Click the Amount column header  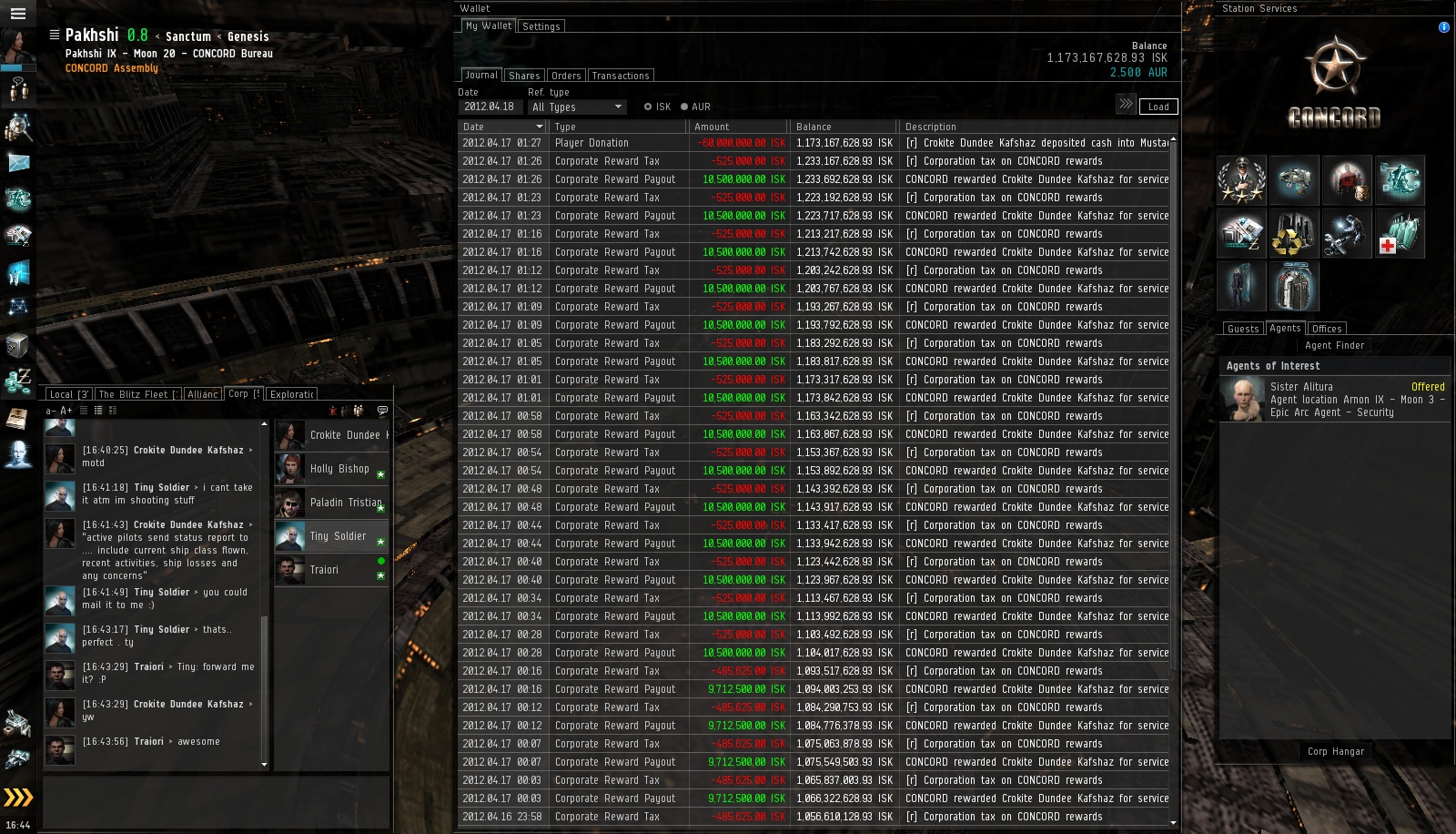pyautogui.click(x=738, y=127)
